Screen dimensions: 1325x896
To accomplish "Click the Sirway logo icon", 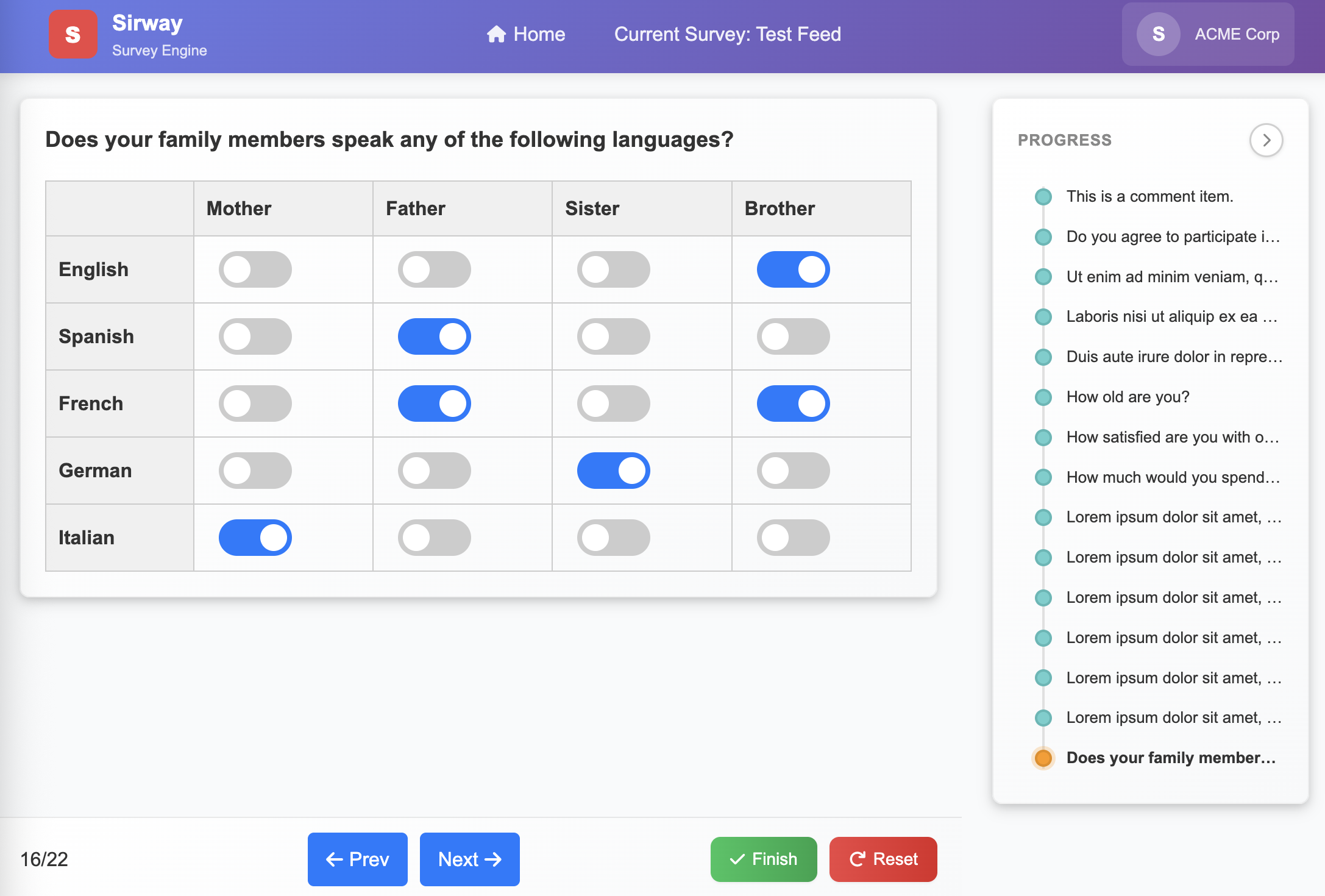I will 73,34.
